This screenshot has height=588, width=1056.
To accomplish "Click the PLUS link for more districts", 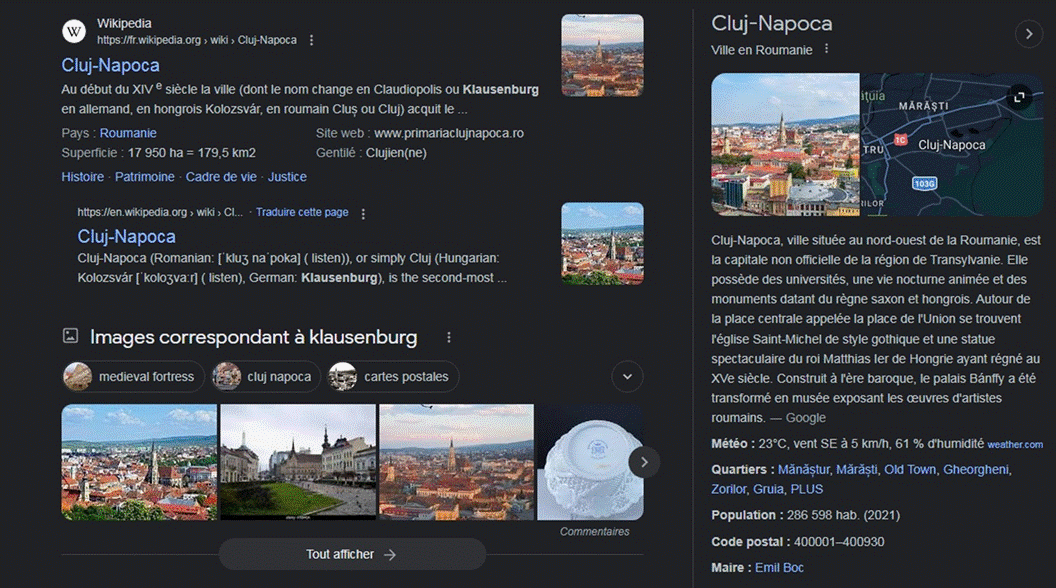I will coord(807,489).
